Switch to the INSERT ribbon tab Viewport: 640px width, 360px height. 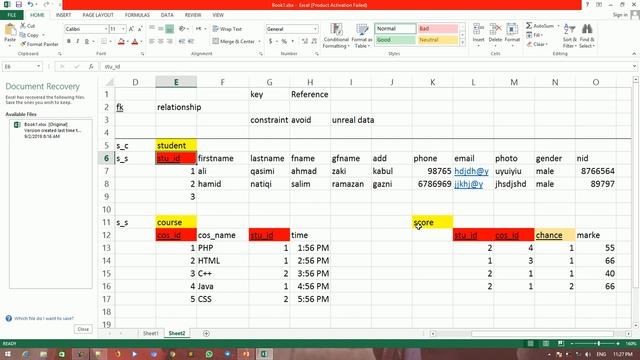(63, 15)
